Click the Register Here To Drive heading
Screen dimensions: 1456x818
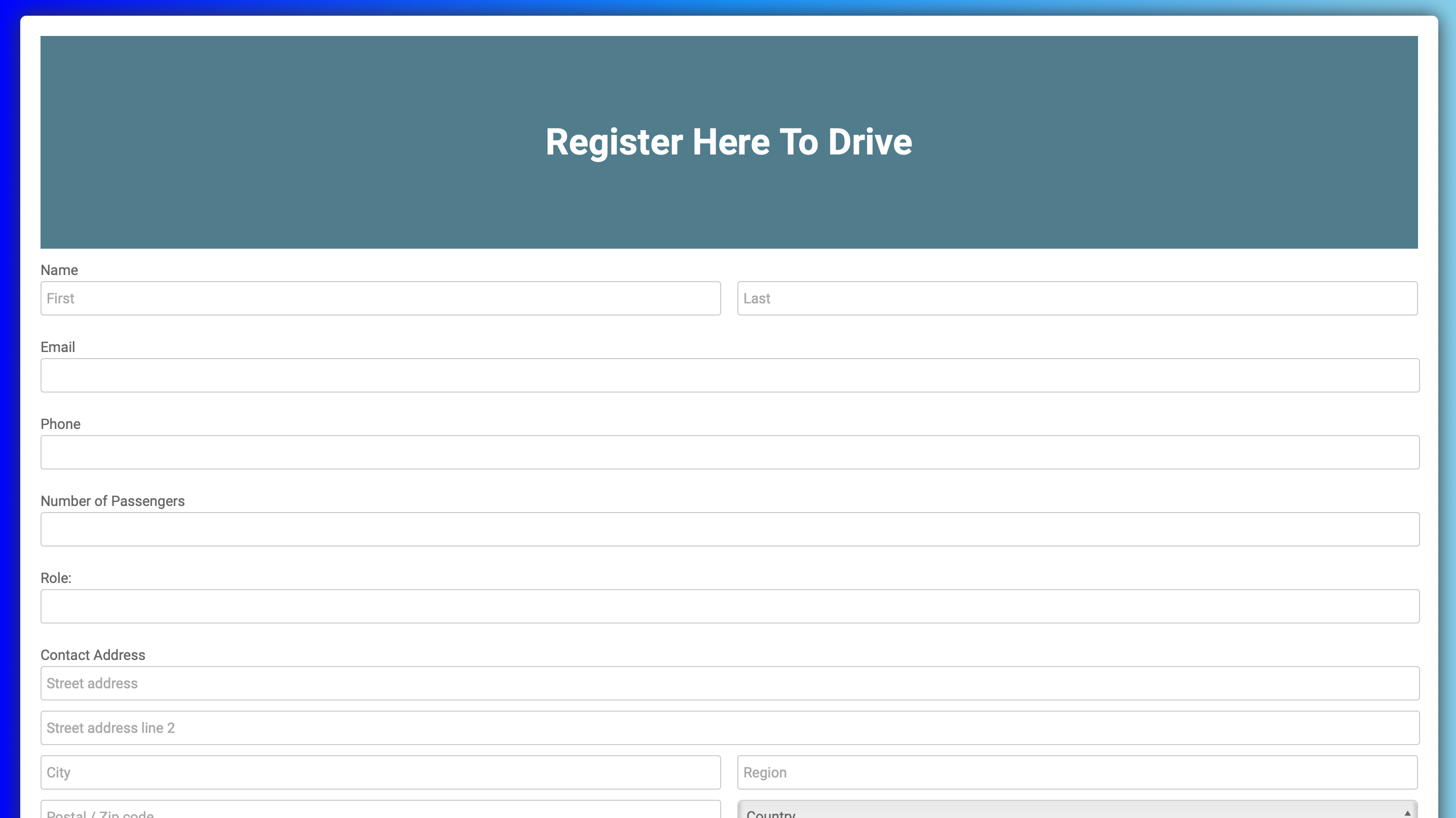pos(729,142)
